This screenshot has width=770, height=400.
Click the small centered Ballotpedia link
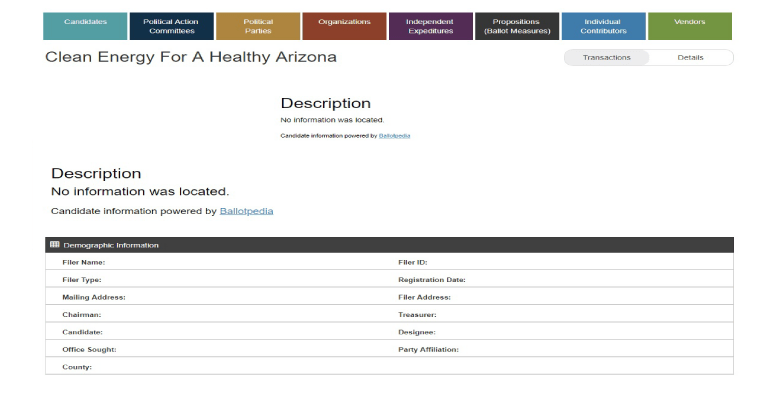394,136
